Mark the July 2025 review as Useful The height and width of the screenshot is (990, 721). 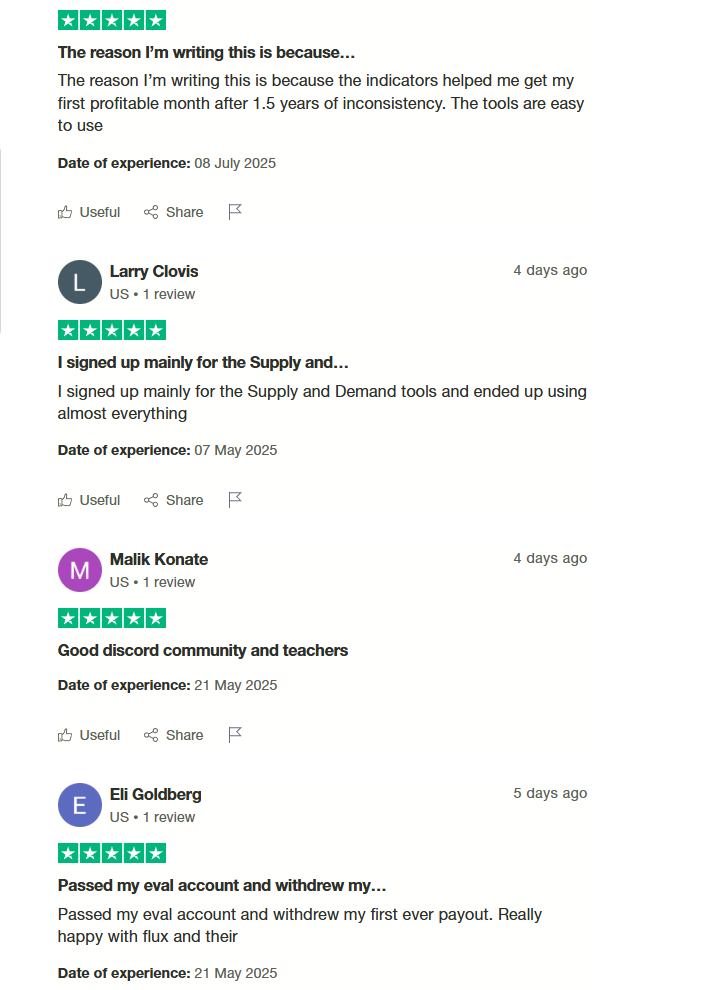click(x=89, y=212)
